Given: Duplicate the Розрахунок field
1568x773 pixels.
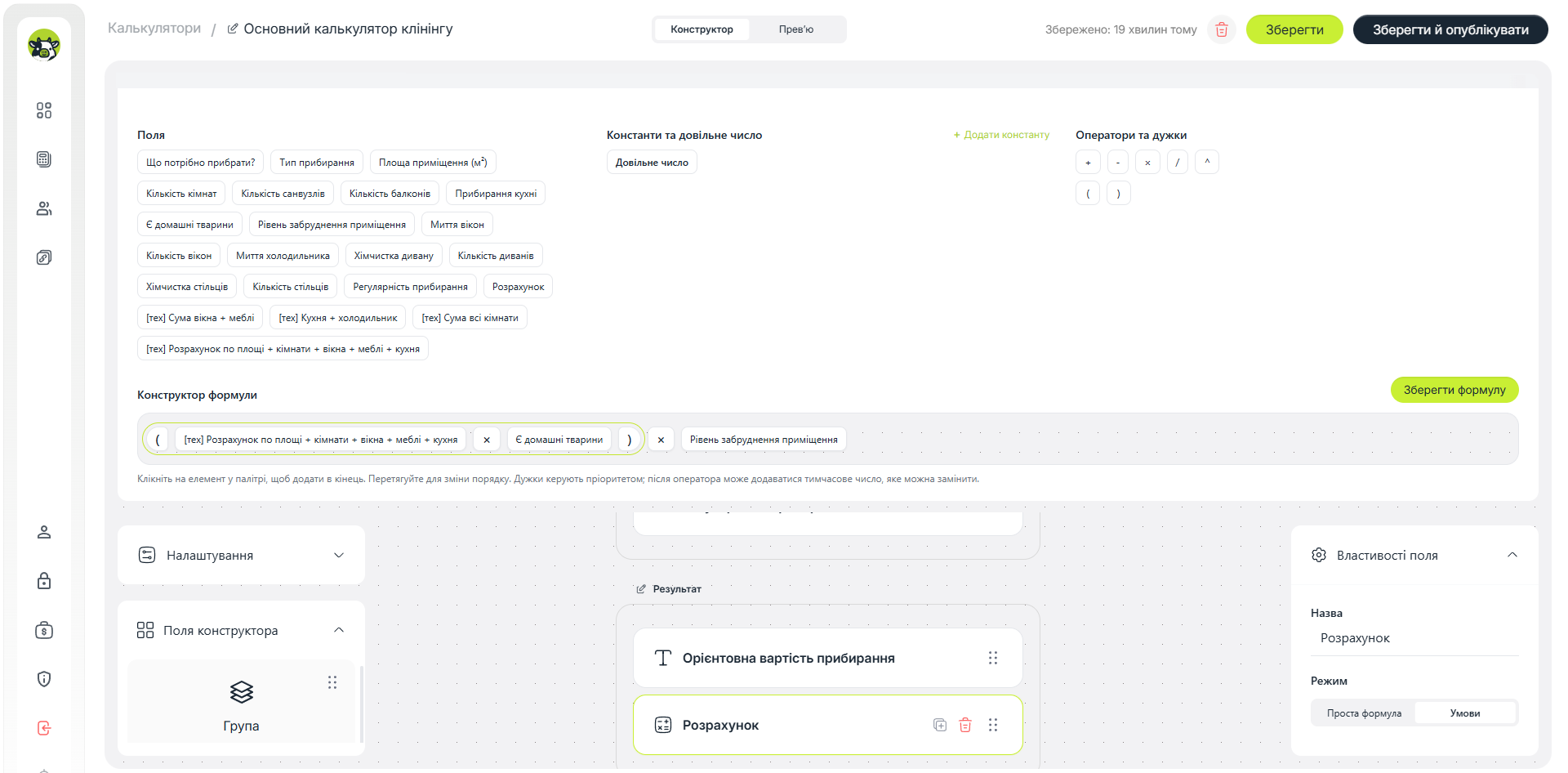Looking at the screenshot, I should coord(940,725).
